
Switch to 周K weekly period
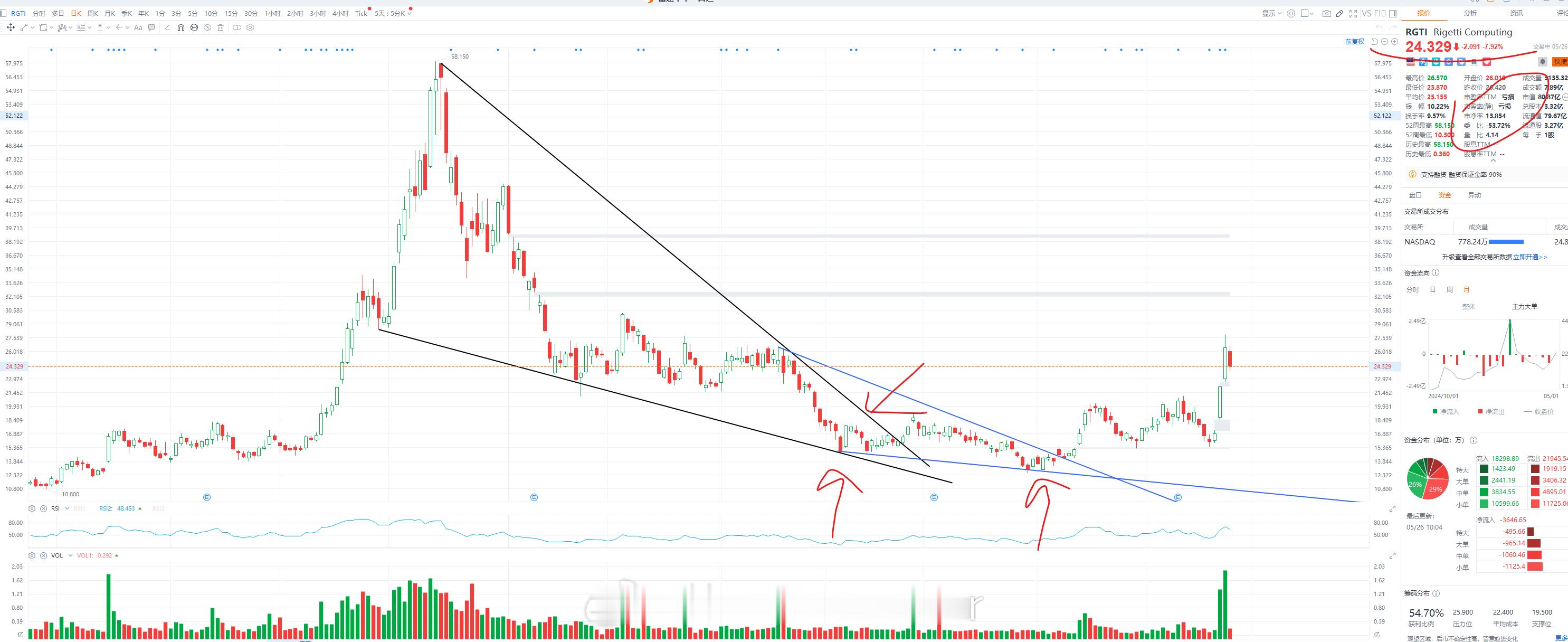coord(93,13)
